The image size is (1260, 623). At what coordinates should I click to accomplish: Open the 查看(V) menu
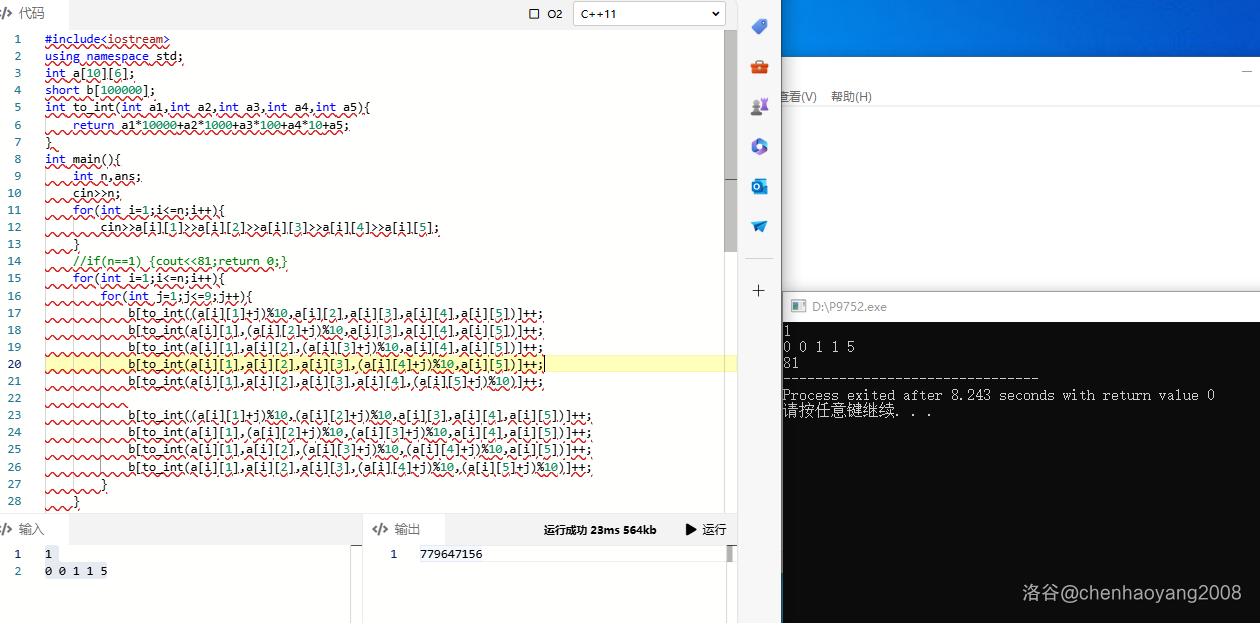799,97
